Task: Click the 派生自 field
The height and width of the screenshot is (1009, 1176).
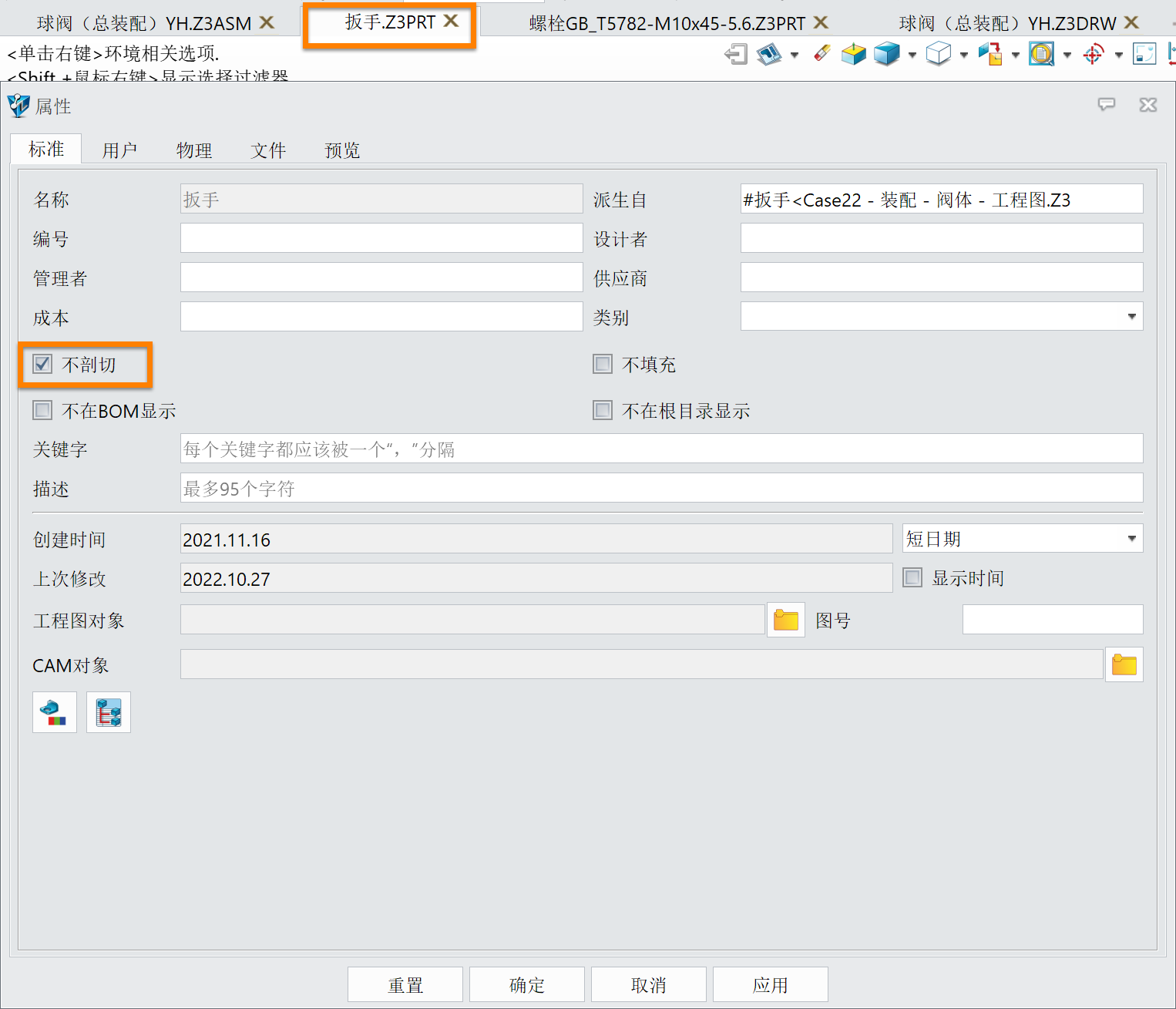Action: click(x=942, y=198)
